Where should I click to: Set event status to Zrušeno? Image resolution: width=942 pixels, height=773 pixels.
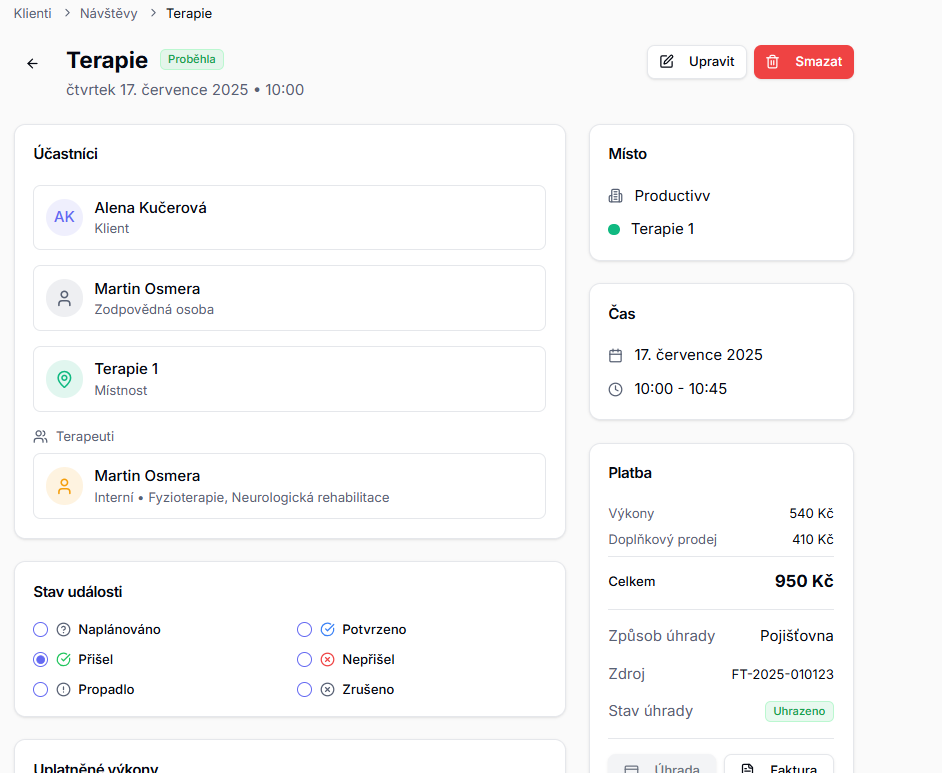click(305, 690)
